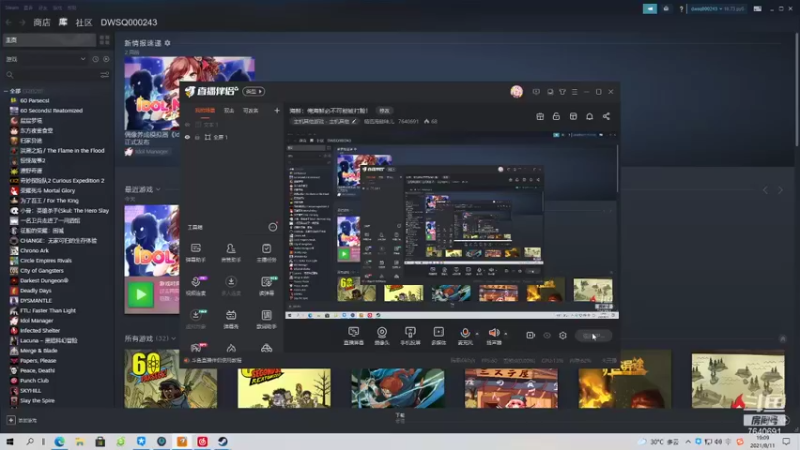Click the green Play button on Idol Manager
This screenshot has height=450, width=800.
coord(140,294)
